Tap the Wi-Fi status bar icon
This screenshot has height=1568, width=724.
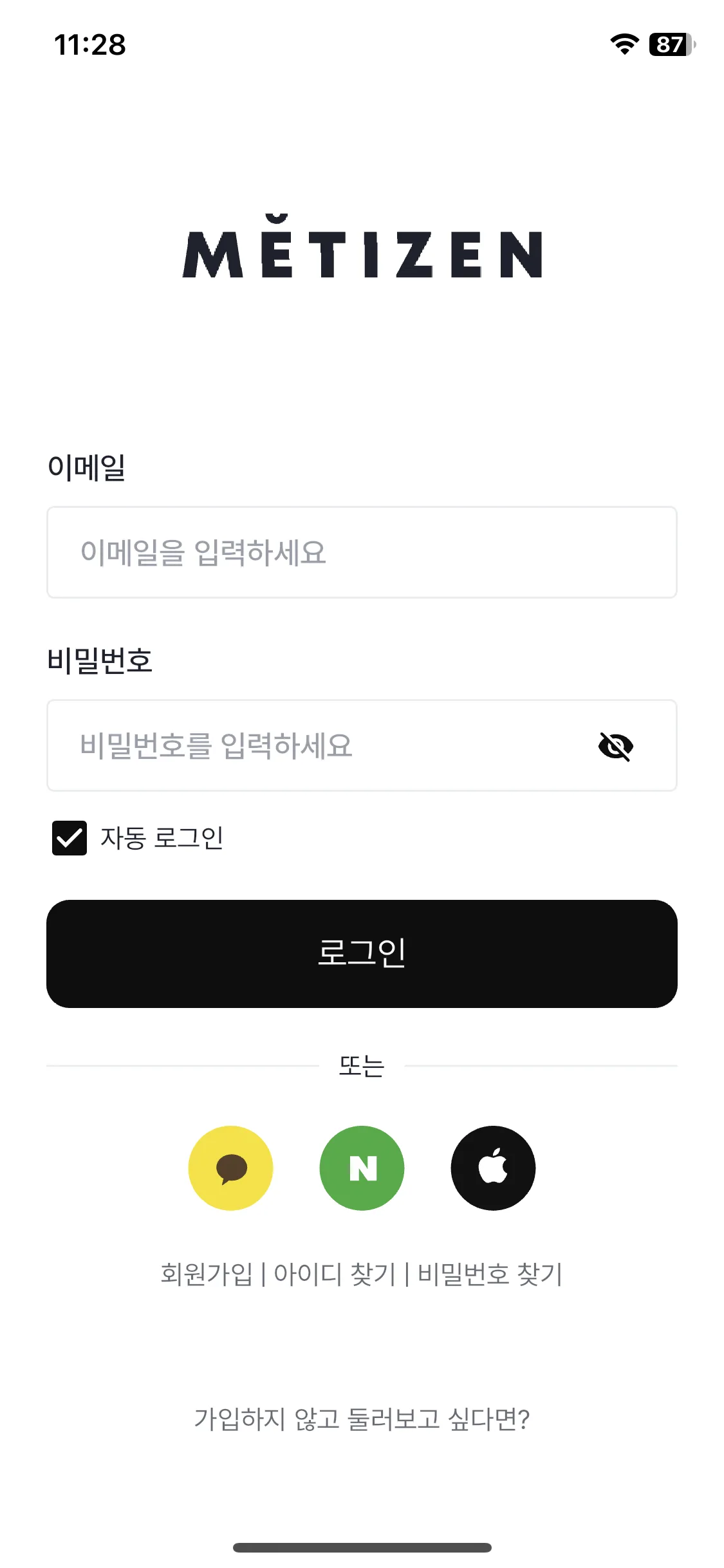click(624, 44)
